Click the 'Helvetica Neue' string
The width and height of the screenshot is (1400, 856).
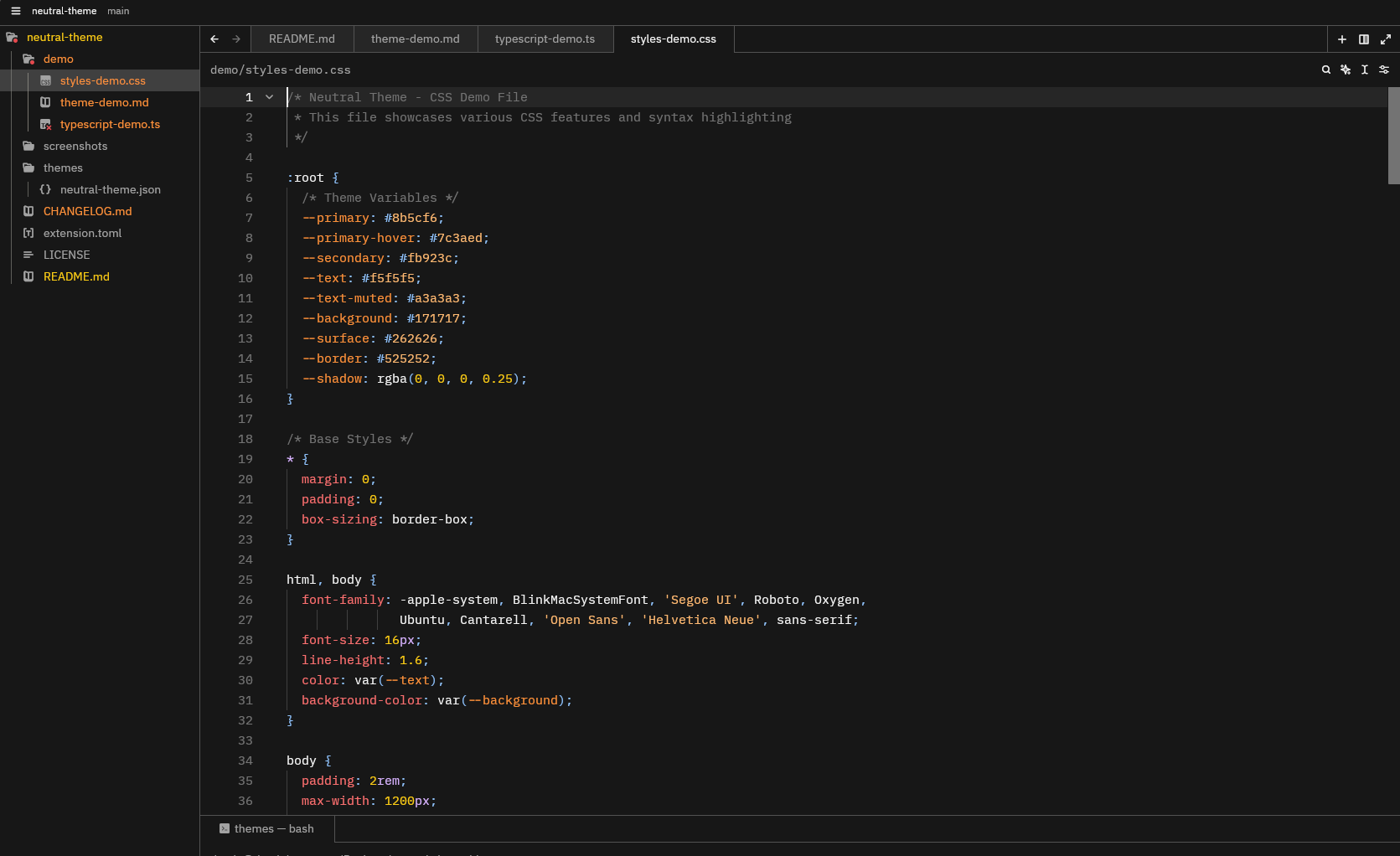(701, 620)
